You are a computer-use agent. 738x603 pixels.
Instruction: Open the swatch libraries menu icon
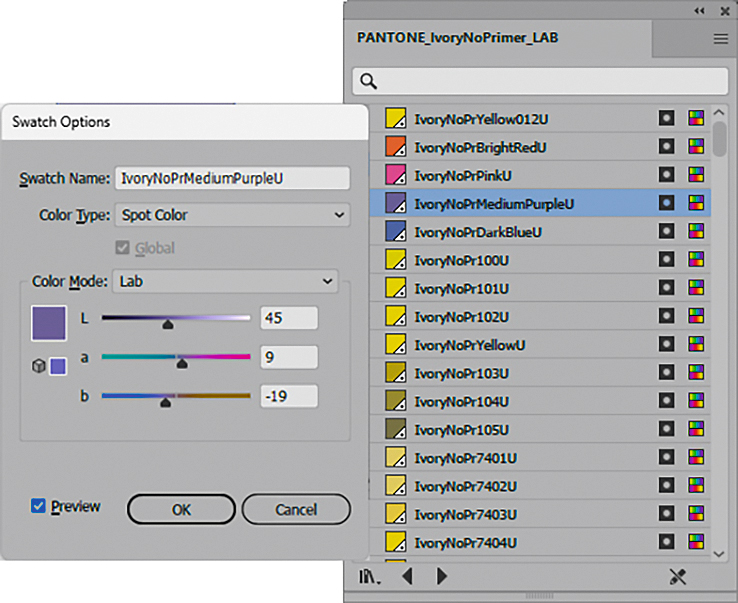tap(370, 576)
